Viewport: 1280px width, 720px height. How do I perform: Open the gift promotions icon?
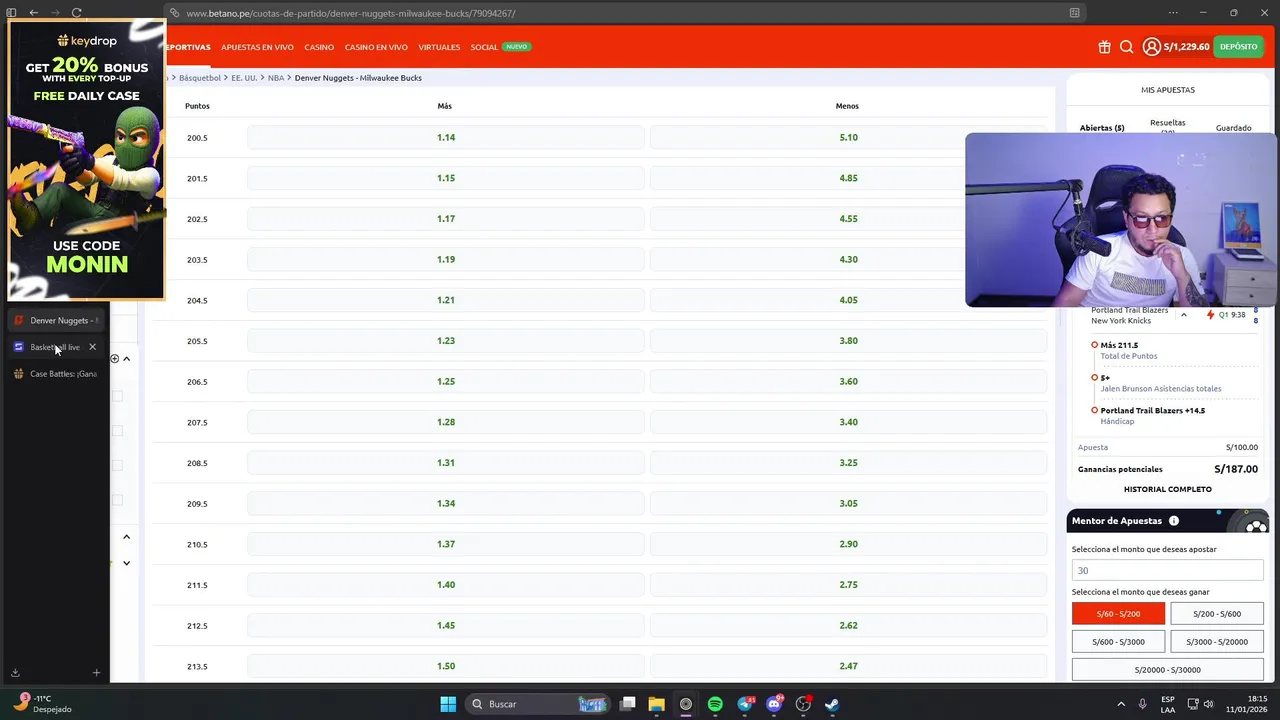[1104, 47]
